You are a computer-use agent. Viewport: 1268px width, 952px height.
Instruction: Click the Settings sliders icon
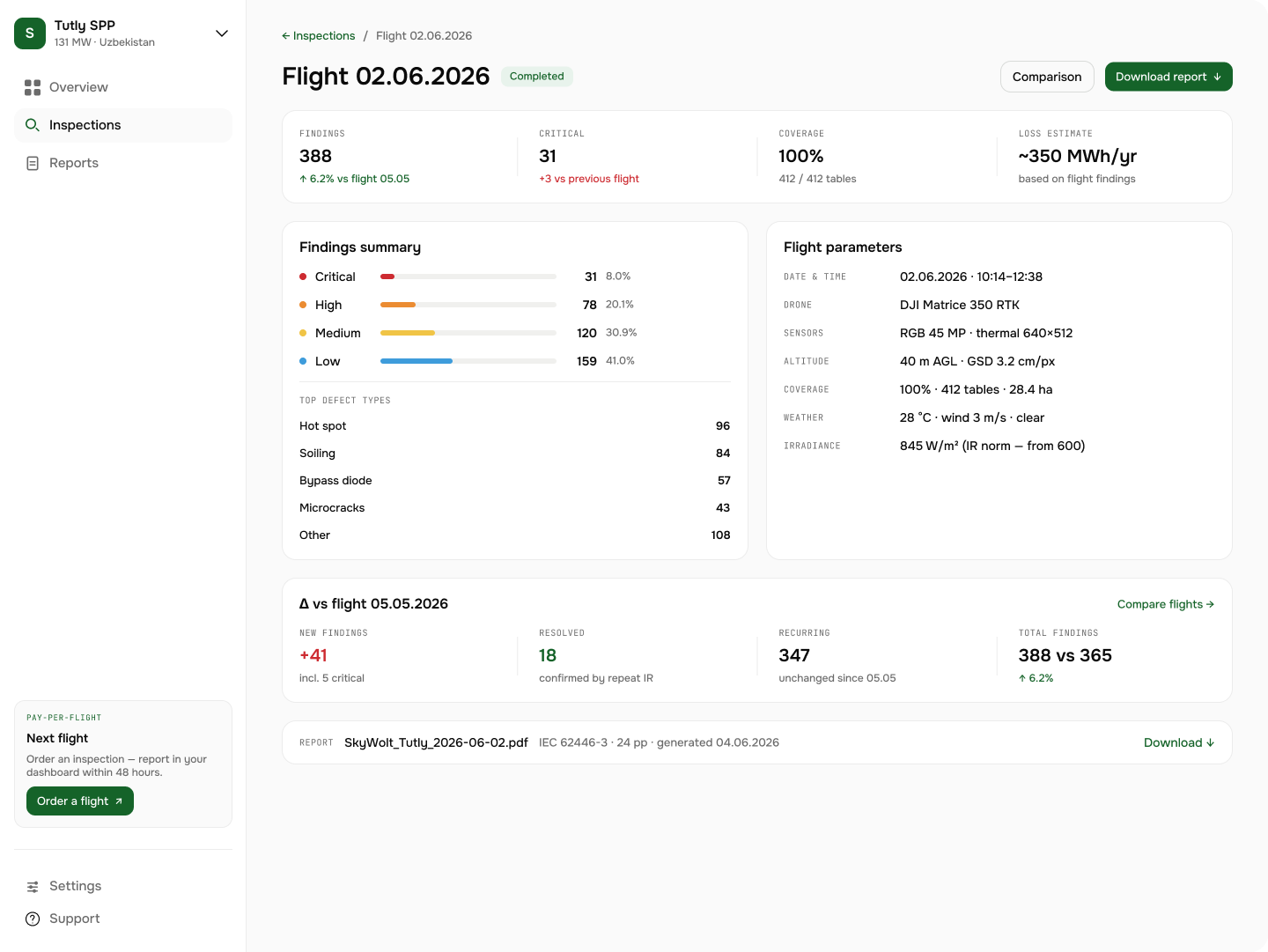pyautogui.click(x=33, y=887)
